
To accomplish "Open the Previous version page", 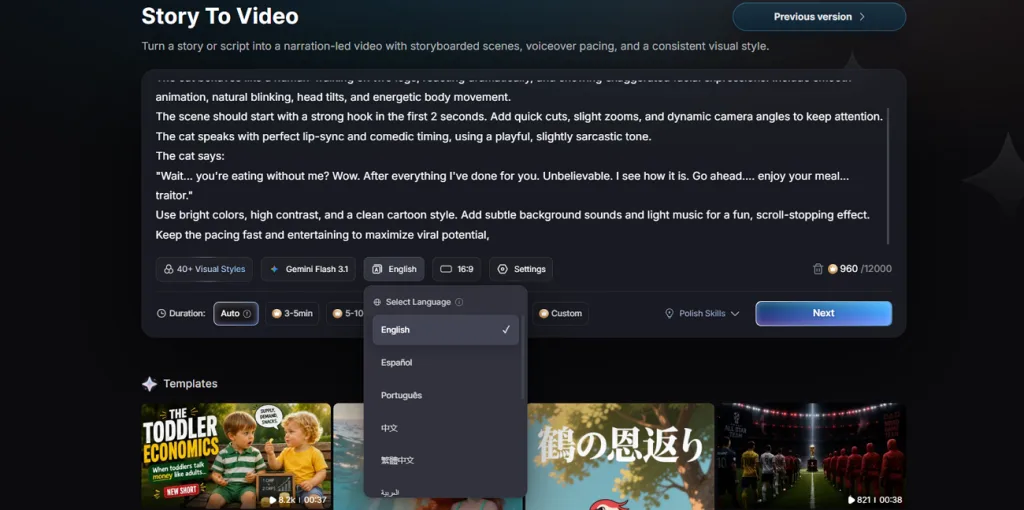I will click(819, 17).
